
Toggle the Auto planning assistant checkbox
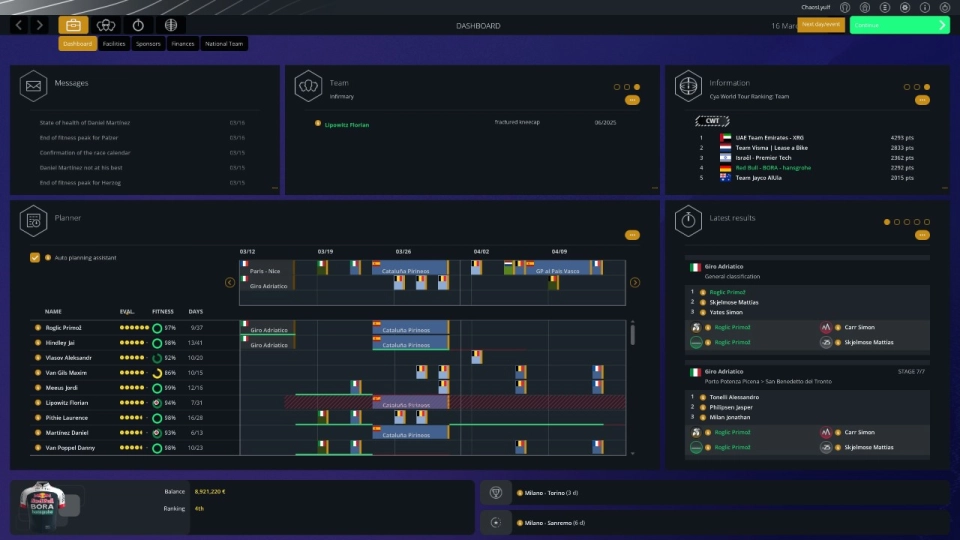35,258
